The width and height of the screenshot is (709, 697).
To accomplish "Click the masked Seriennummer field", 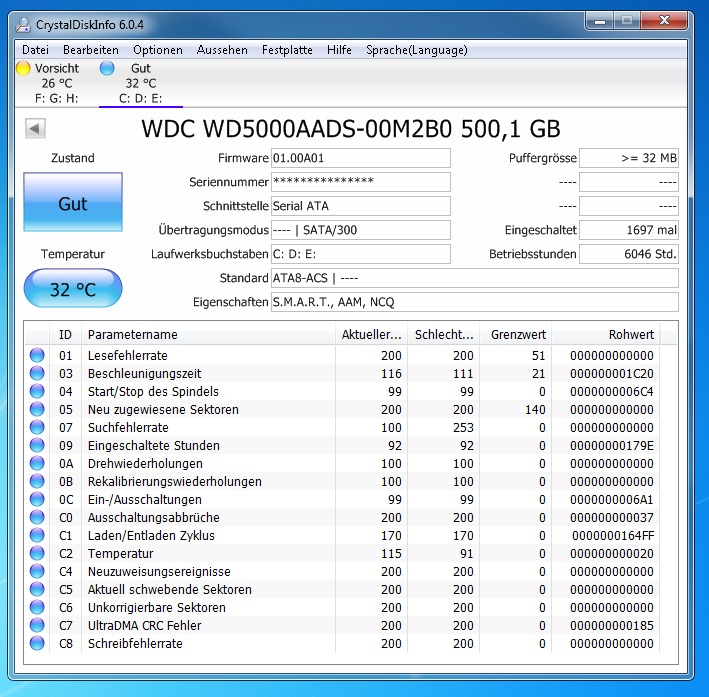I will click(360, 182).
